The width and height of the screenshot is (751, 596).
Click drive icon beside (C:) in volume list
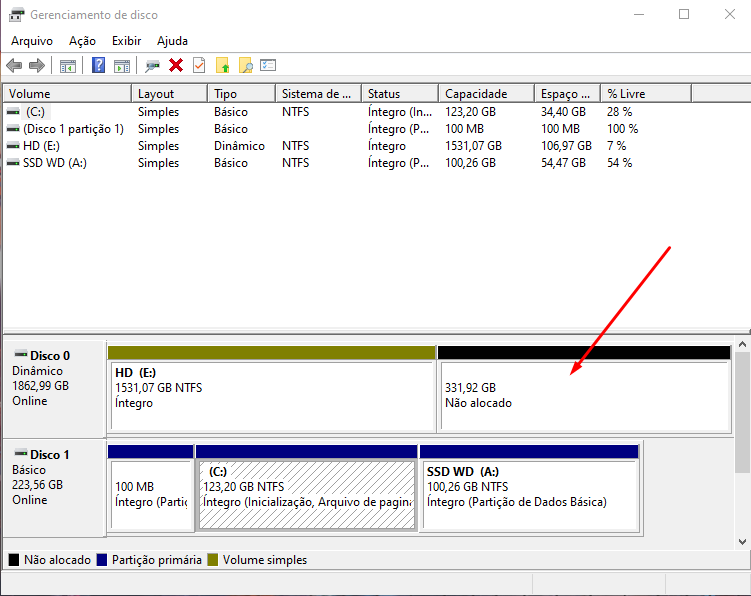click(x=13, y=112)
